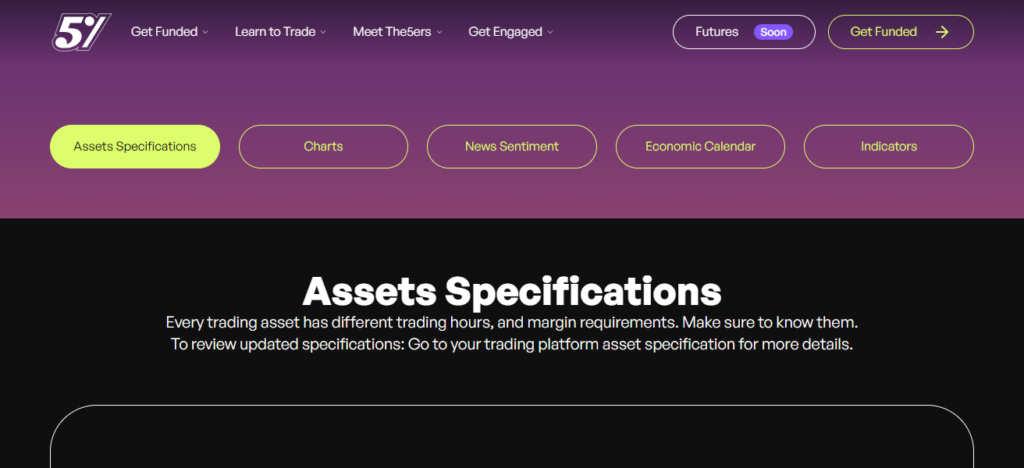The image size is (1024, 468).
Task: Expand the Learn to Trade chevron
Action: pos(324,33)
